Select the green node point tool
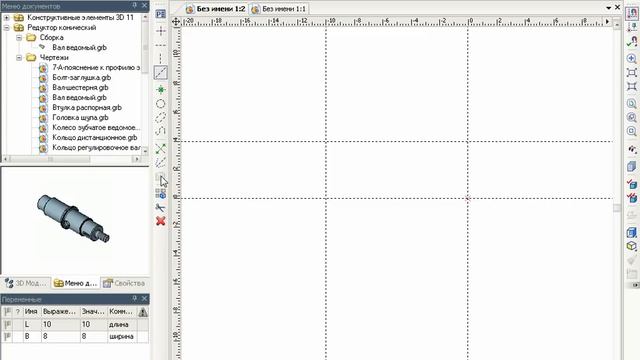Screen dimensions: 640x360 point(161,89)
